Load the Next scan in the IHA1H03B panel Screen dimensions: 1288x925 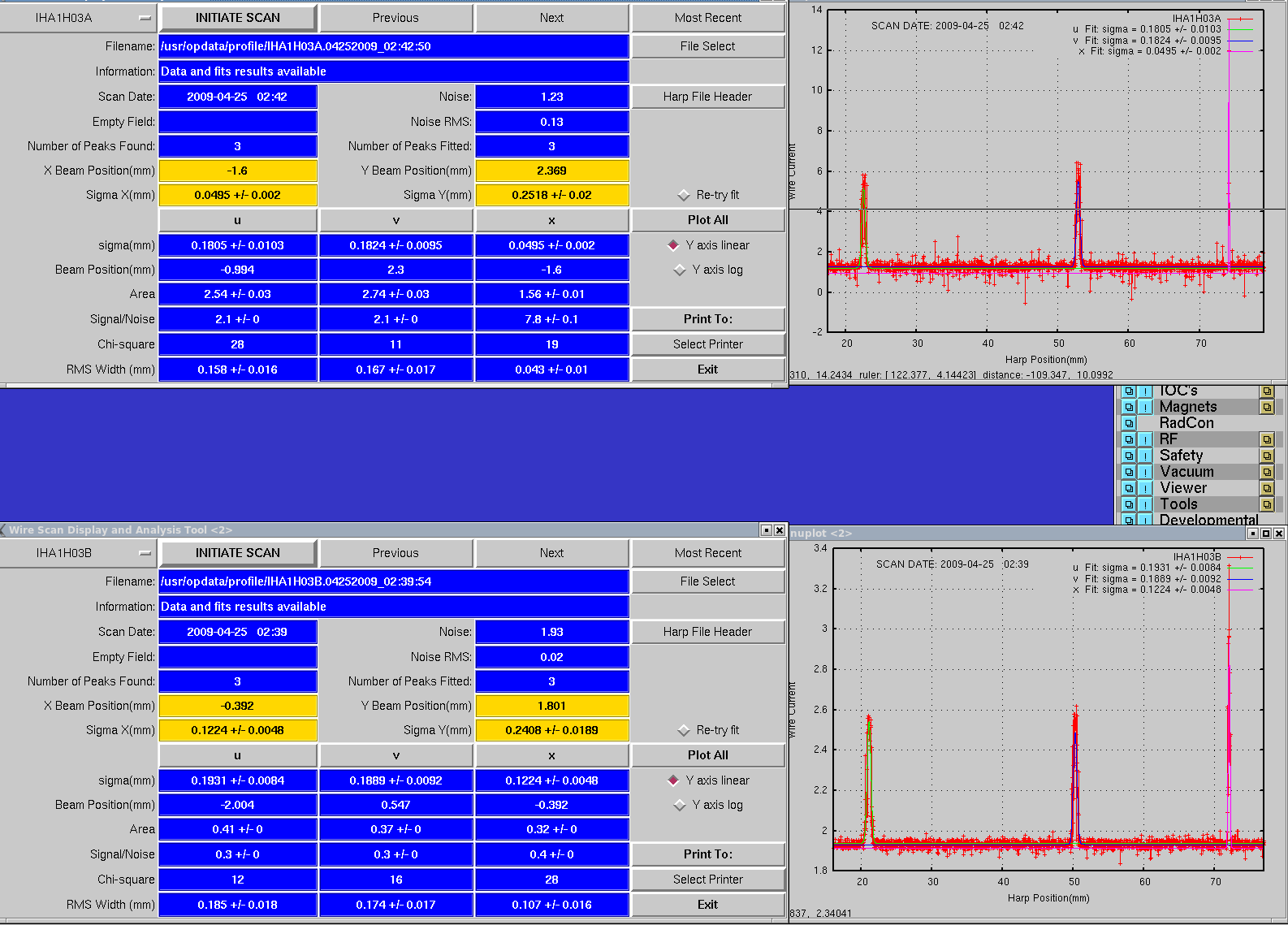[x=551, y=553]
